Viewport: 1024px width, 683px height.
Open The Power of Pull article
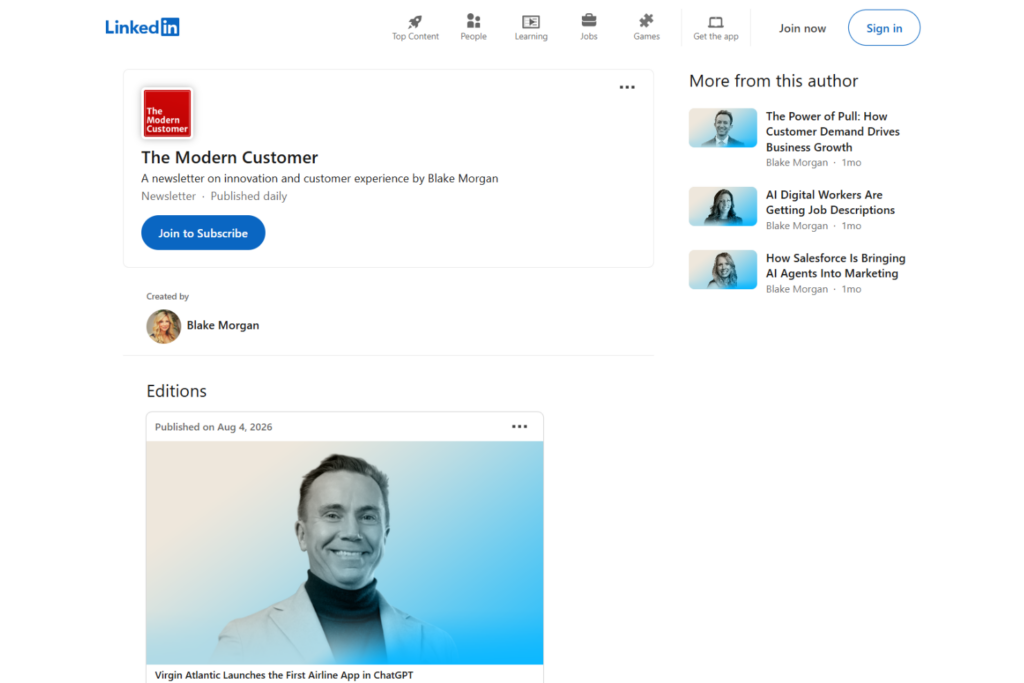832,132
